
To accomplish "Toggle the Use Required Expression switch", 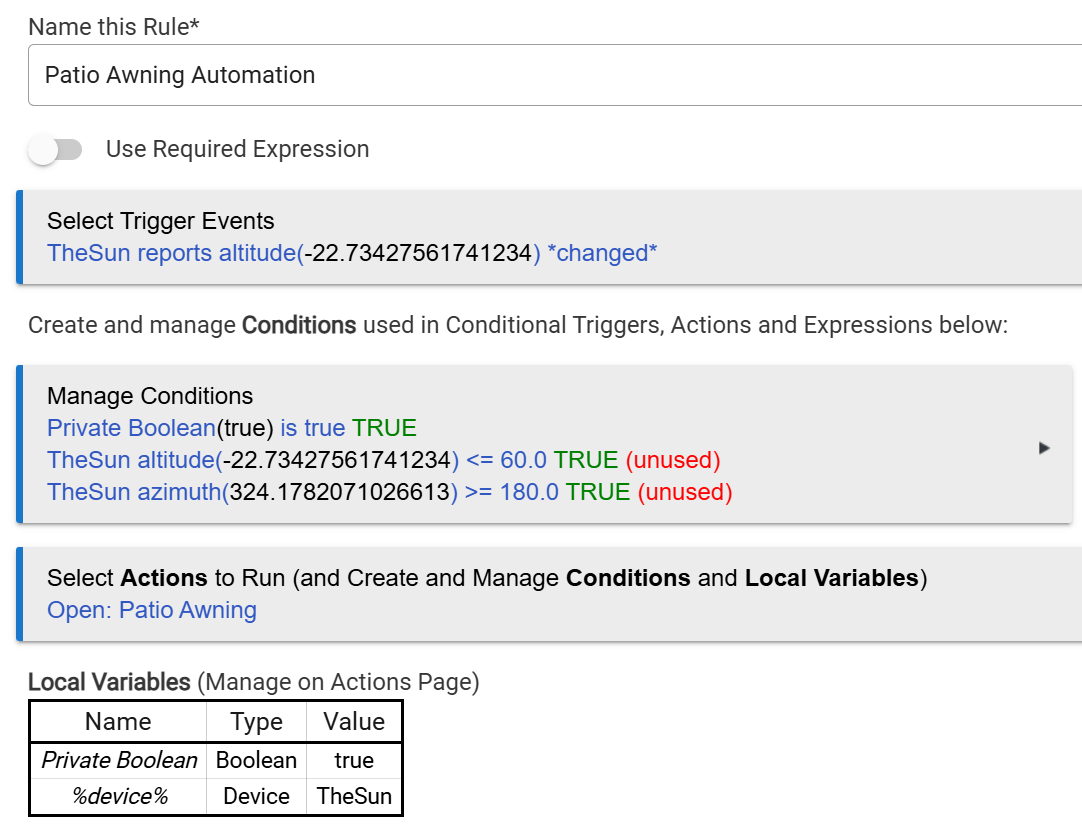I will 55,149.
